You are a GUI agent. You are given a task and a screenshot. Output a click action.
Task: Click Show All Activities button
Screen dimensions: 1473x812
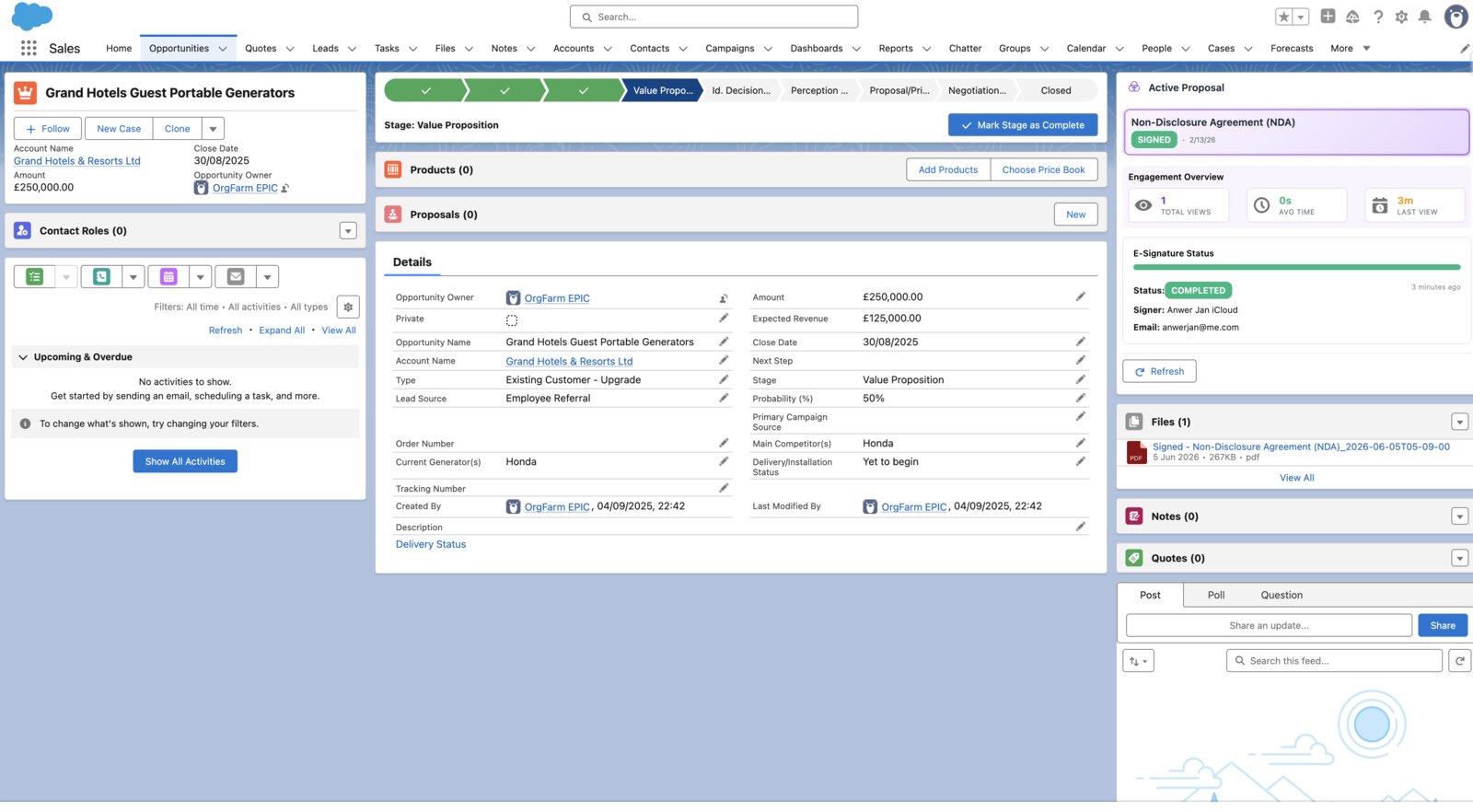click(185, 461)
